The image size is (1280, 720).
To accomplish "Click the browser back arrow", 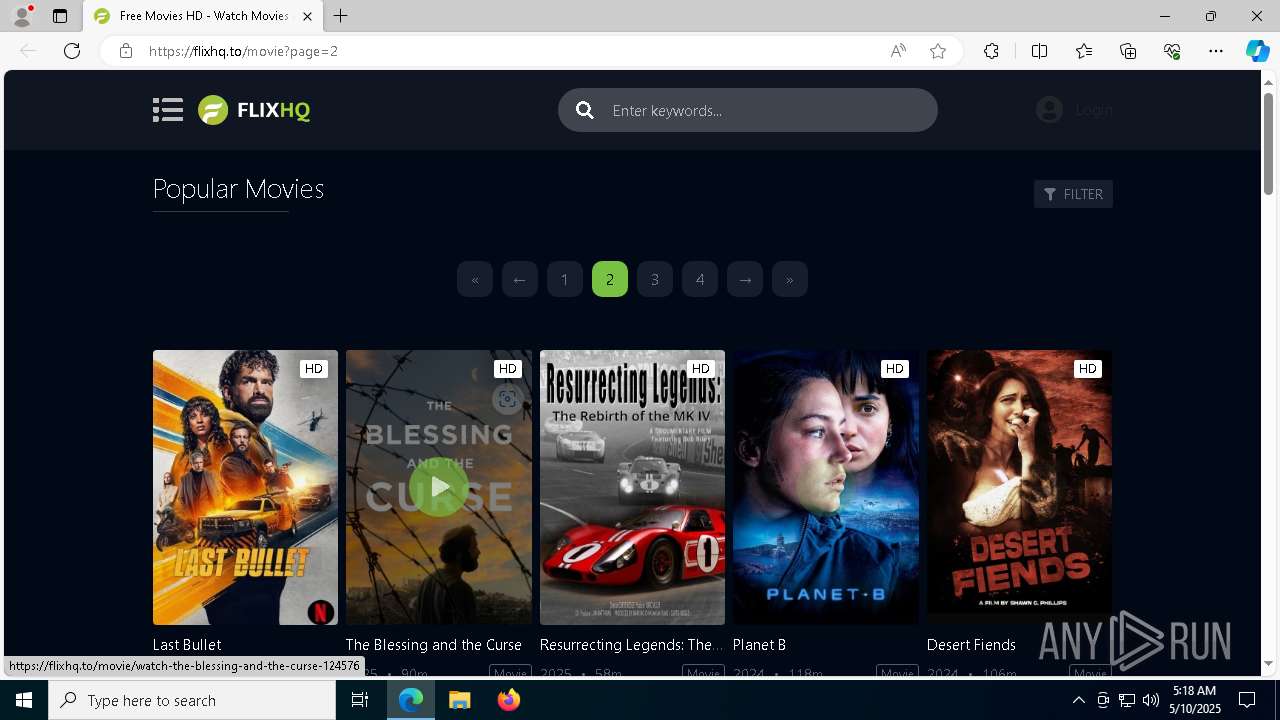I will (28, 51).
